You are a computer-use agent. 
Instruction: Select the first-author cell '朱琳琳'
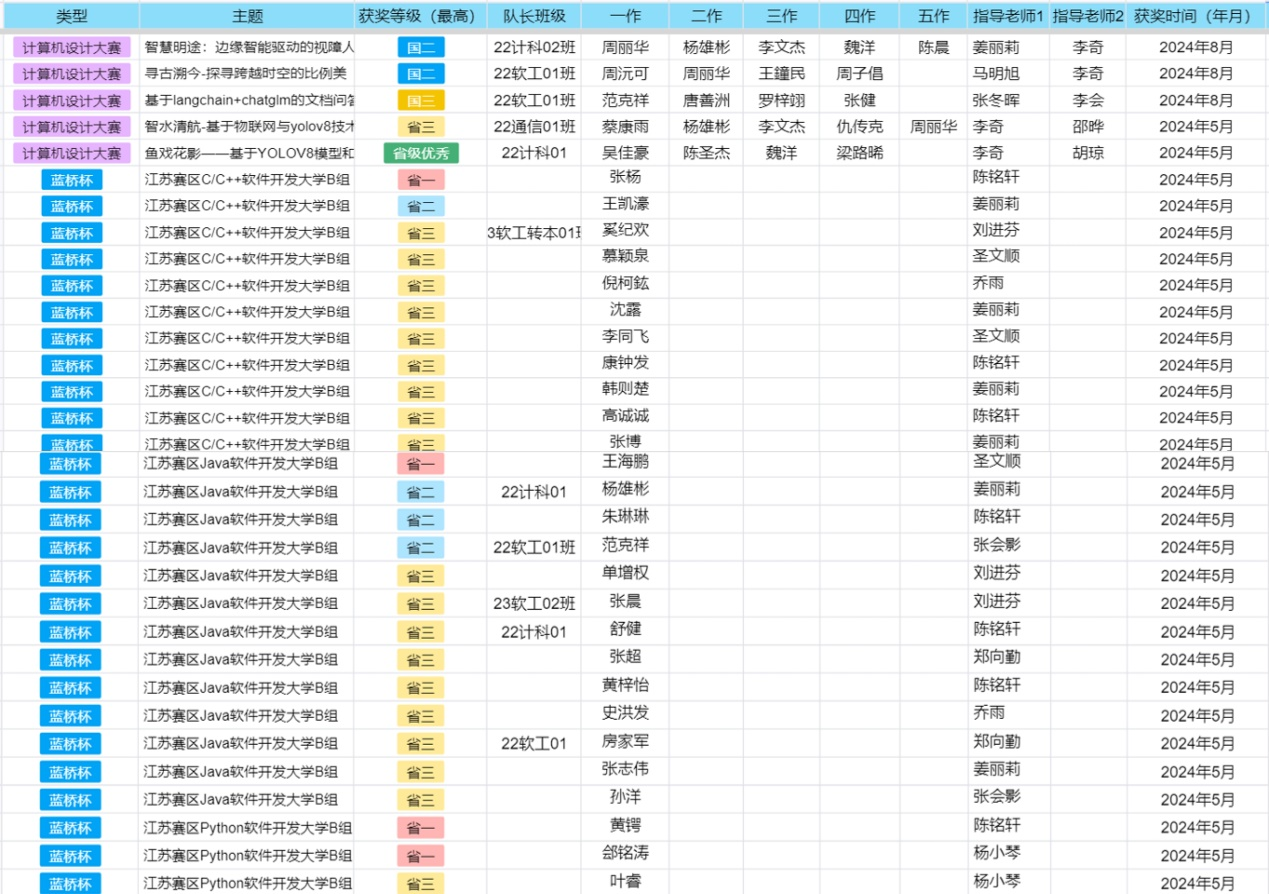[625, 517]
